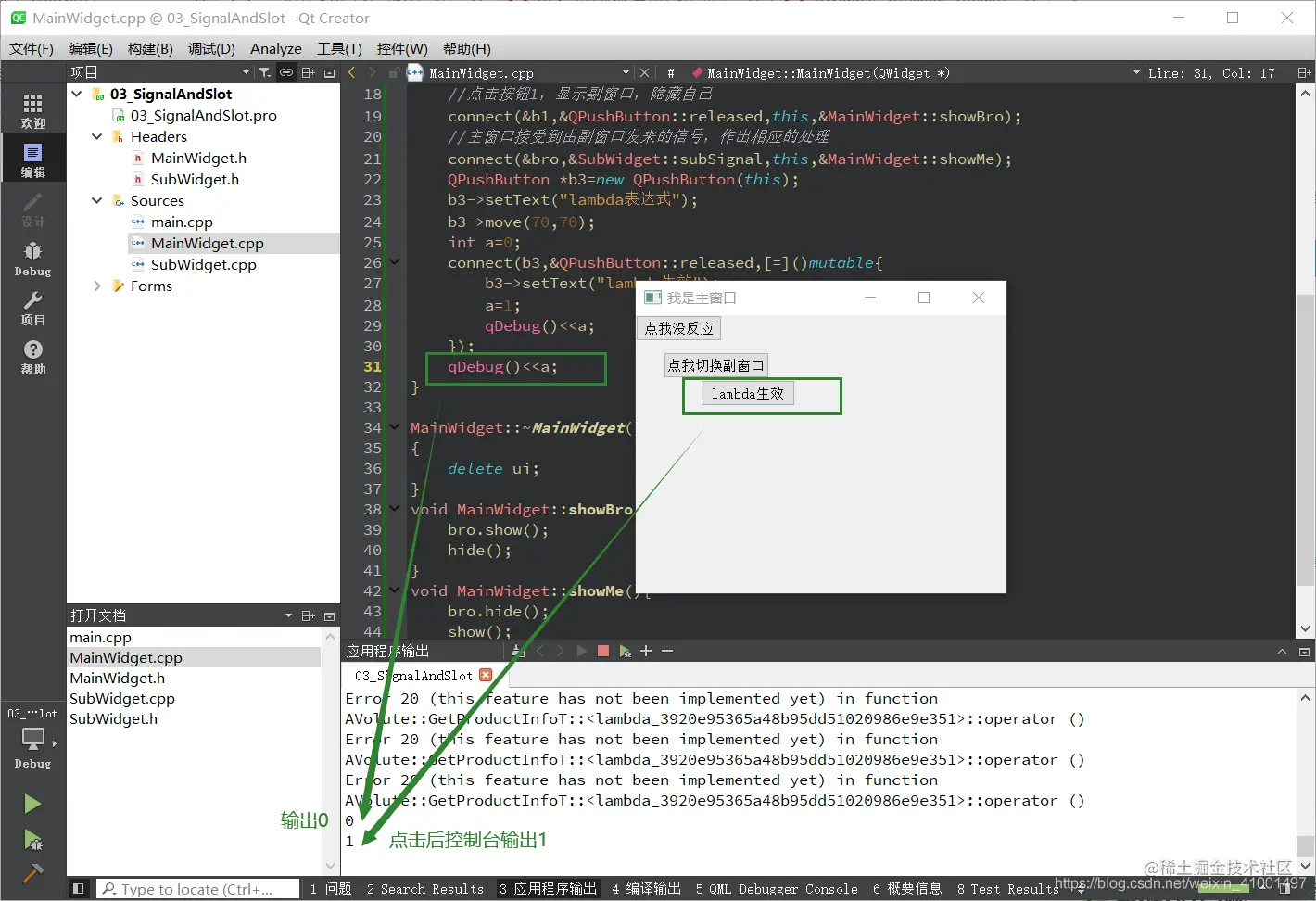Click the Line: 31, Col: 17 indicator

pos(1212,72)
